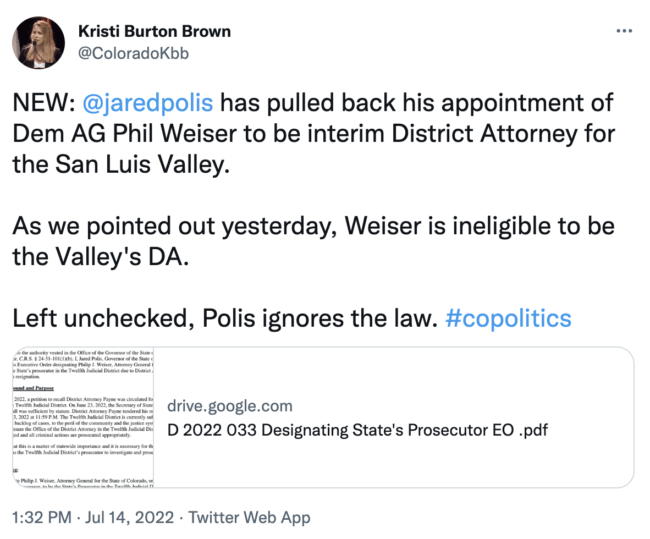Open the Kristi Burton Brown display name

pos(155,31)
